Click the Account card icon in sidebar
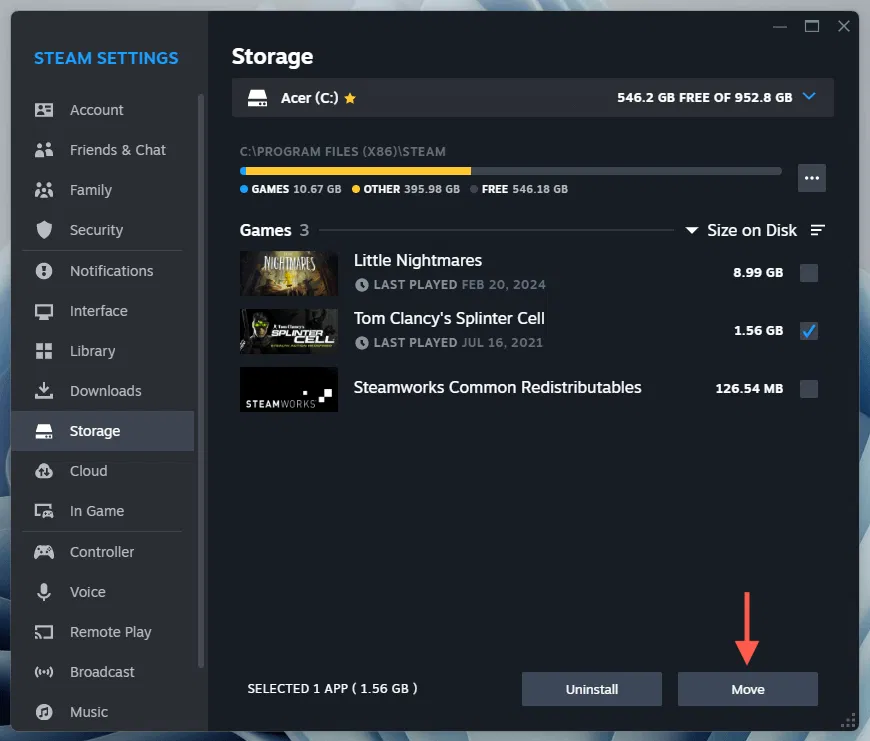Screen dimensions: 870x741 click(x=44, y=110)
